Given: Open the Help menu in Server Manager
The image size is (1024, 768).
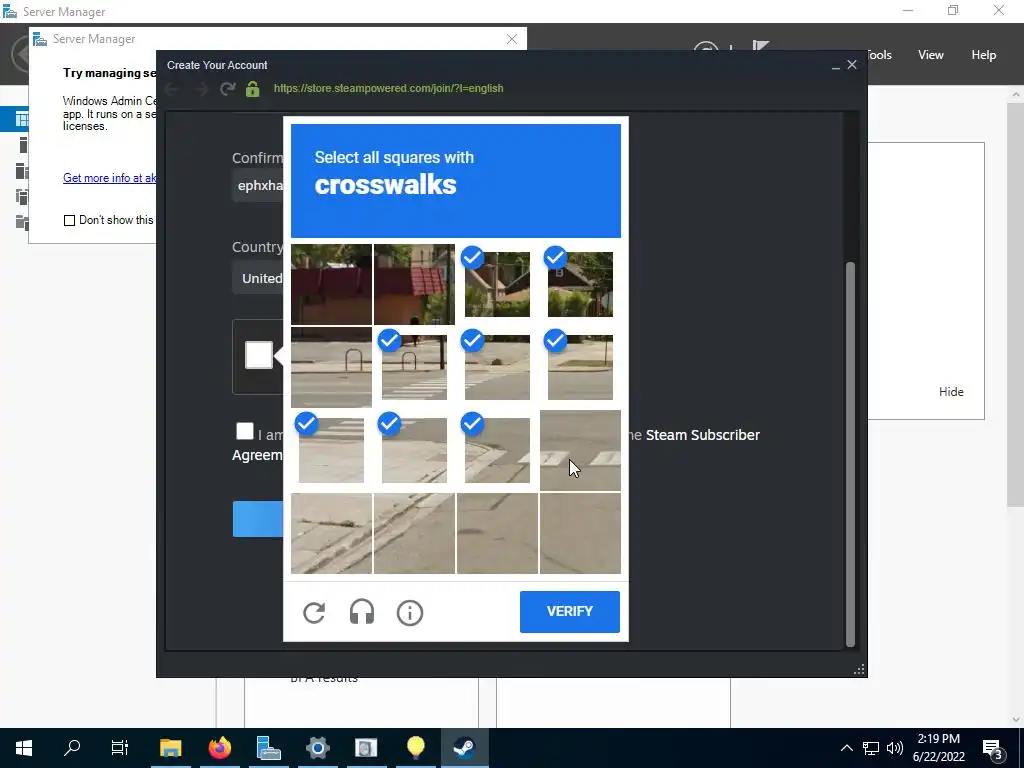Looking at the screenshot, I should coord(984,55).
